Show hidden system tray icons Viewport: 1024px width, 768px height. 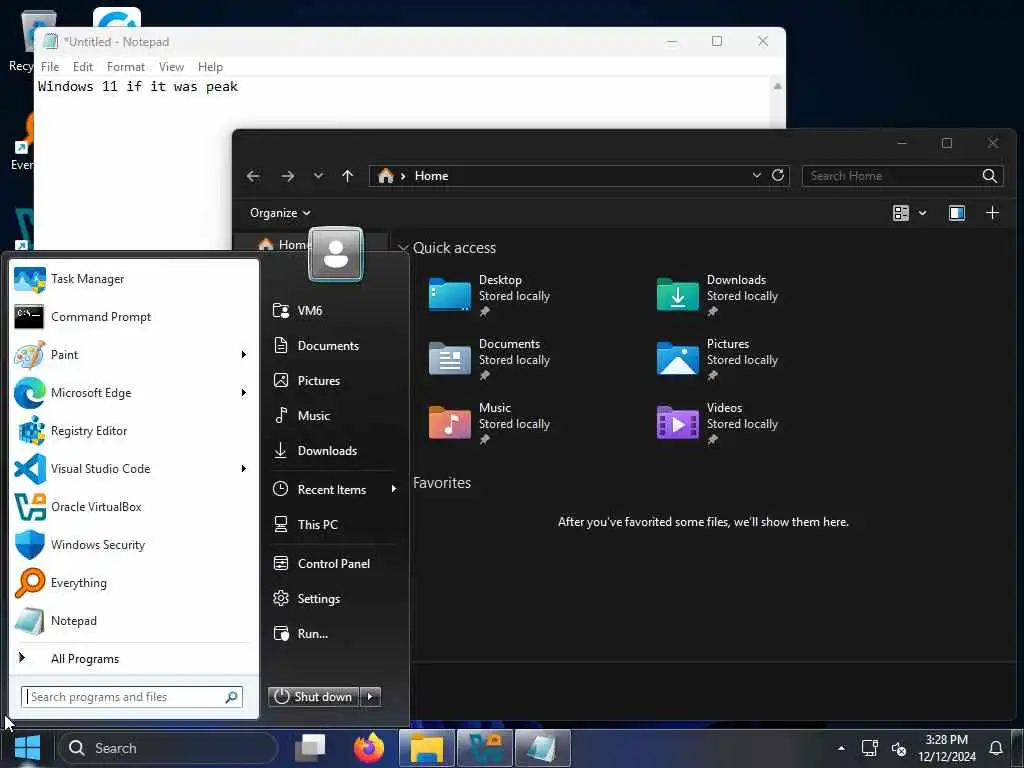841,748
